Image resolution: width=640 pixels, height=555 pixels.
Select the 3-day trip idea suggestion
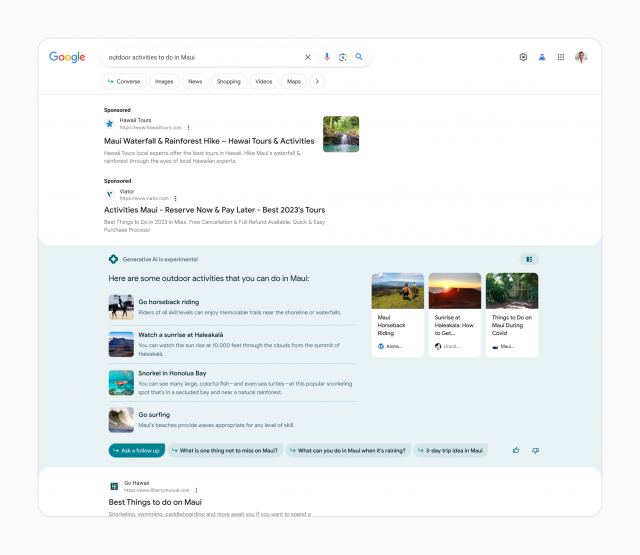[453, 451]
